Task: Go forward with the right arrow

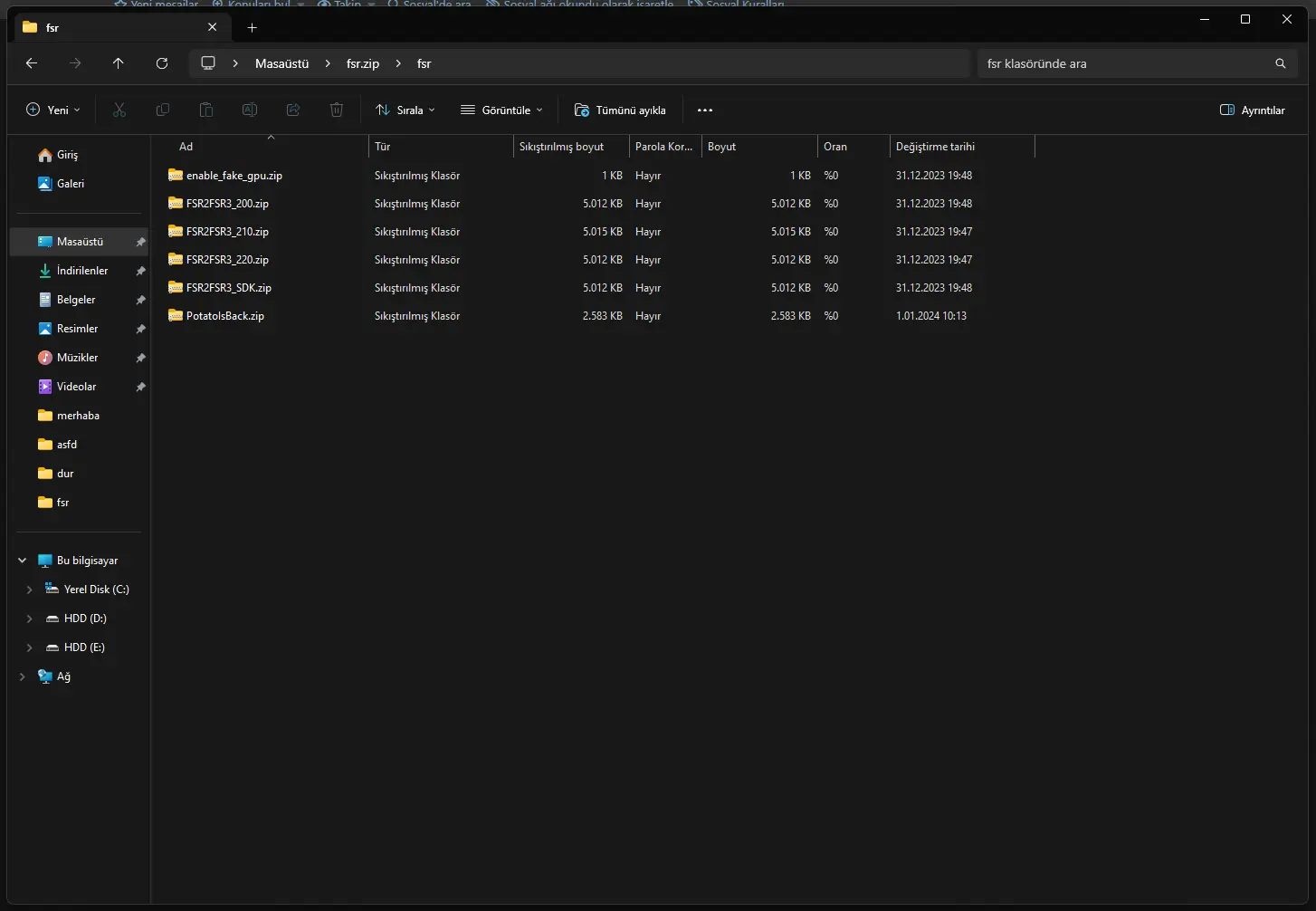Action: pos(75,63)
